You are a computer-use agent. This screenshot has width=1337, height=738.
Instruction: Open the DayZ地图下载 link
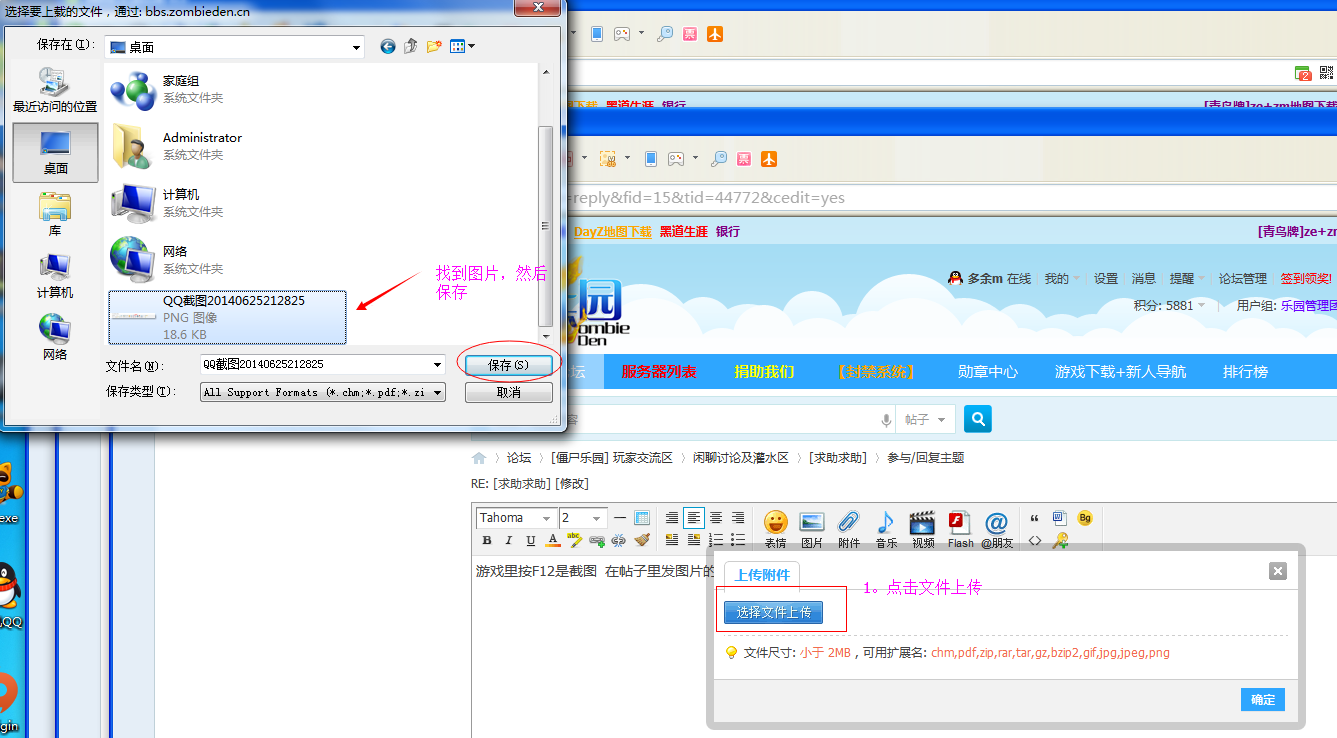(612, 231)
